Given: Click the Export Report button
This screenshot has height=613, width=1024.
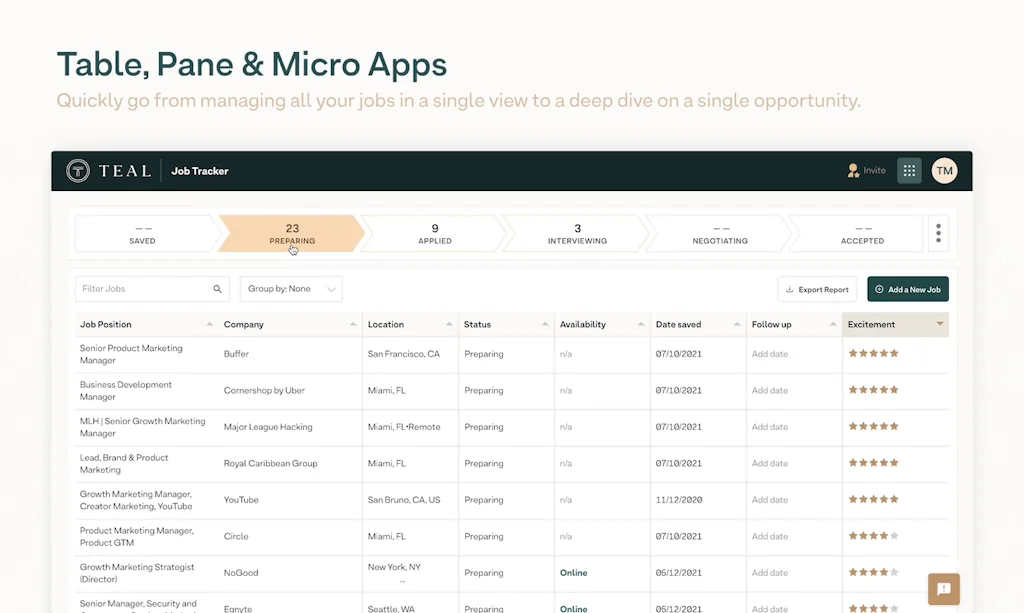Looking at the screenshot, I should (x=817, y=289).
